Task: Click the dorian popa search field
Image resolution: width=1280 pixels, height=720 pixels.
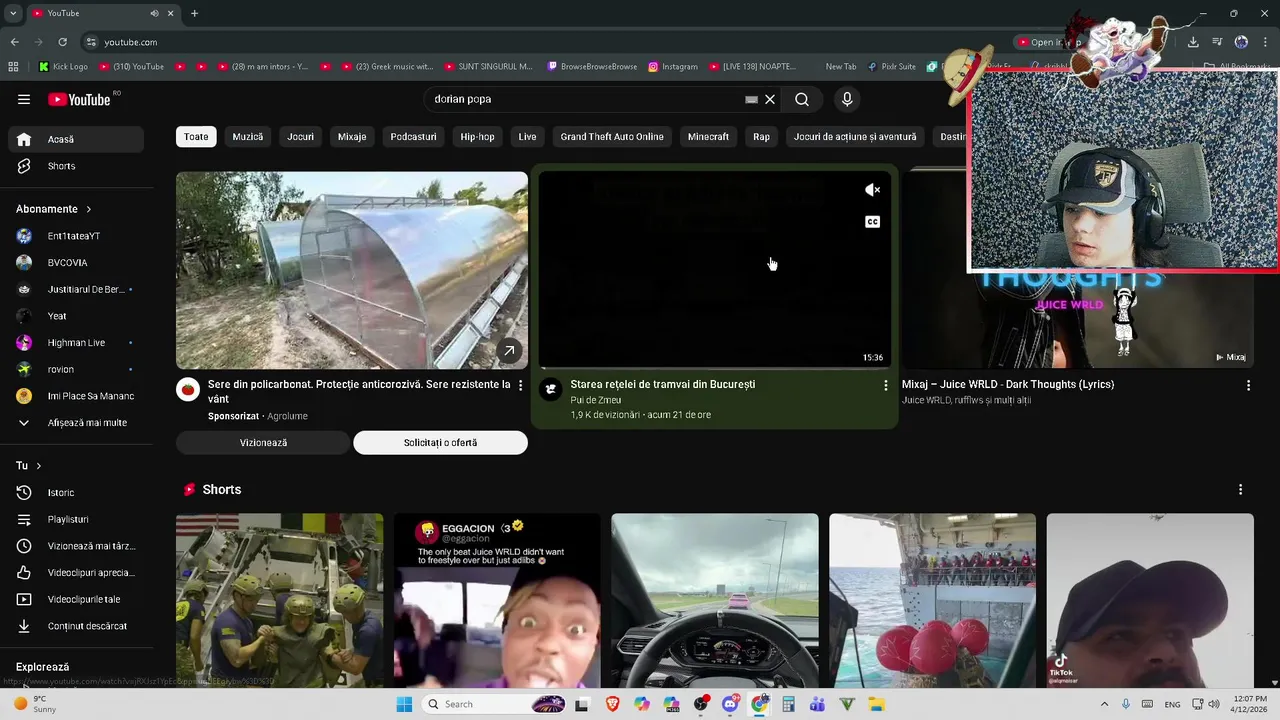Action: point(585,99)
